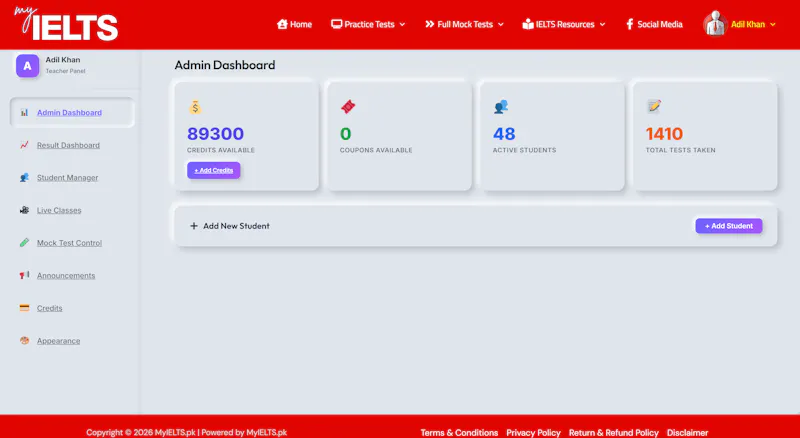Image resolution: width=800 pixels, height=438 pixels.
Task: Click the ACTIVE STUDENTS label
Action: 524,150
